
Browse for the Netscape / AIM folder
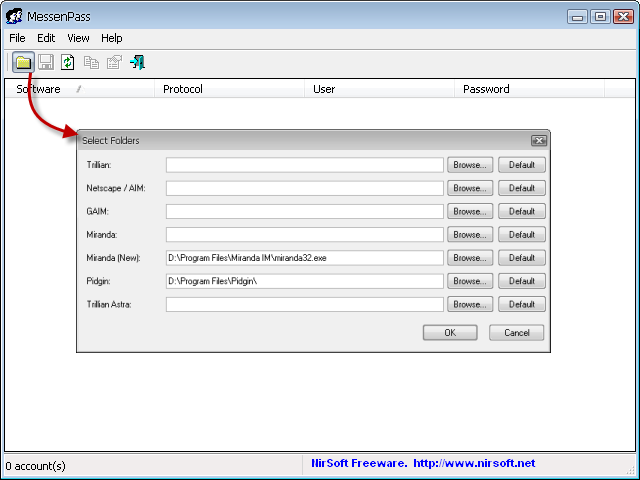click(470, 188)
